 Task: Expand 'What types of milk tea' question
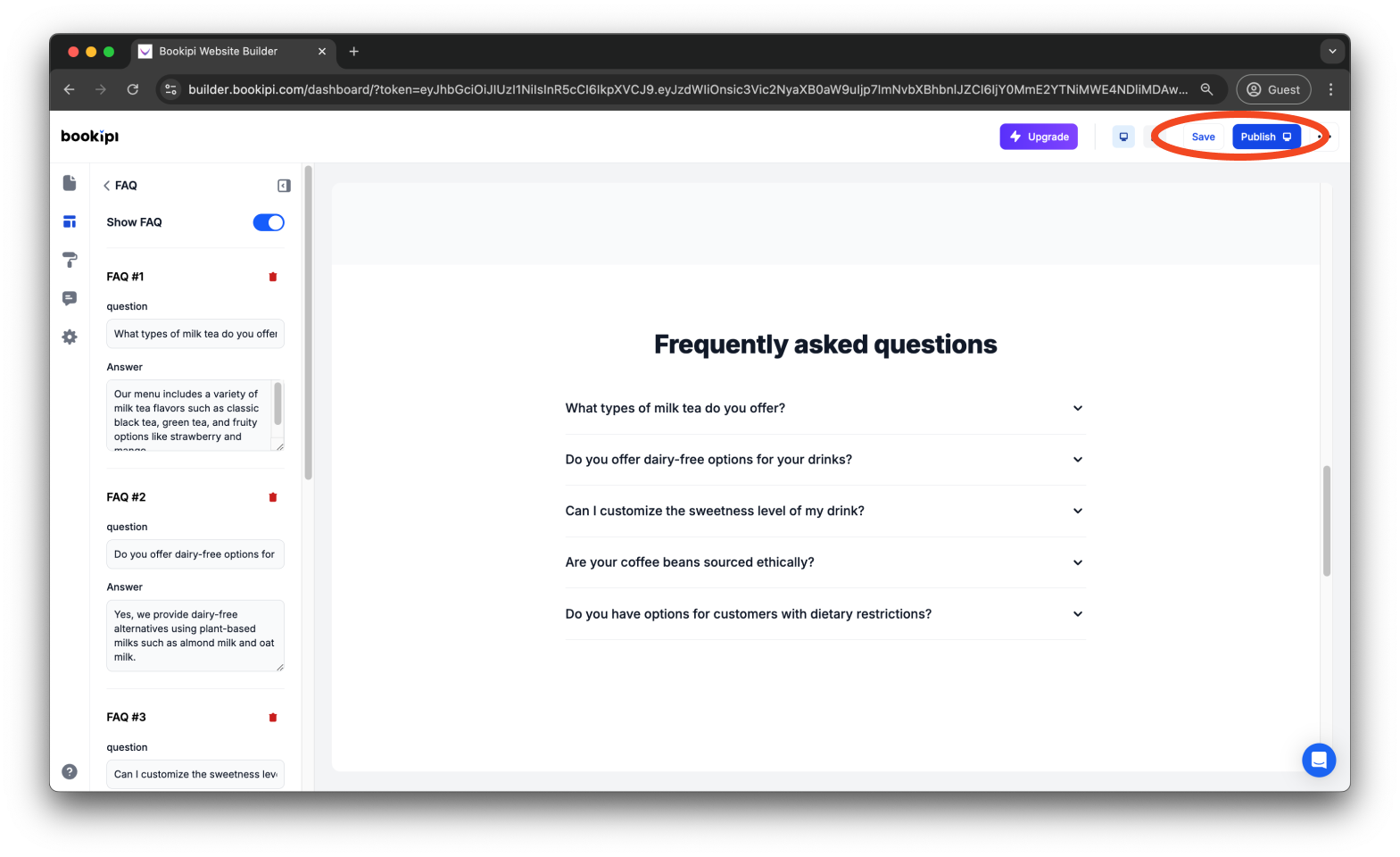(x=825, y=408)
